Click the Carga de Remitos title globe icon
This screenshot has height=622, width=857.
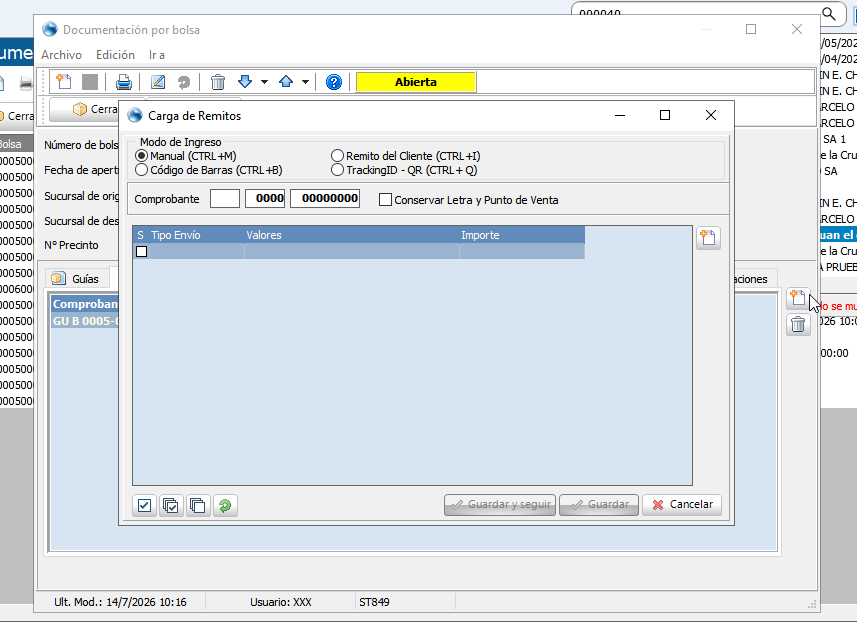(134, 115)
